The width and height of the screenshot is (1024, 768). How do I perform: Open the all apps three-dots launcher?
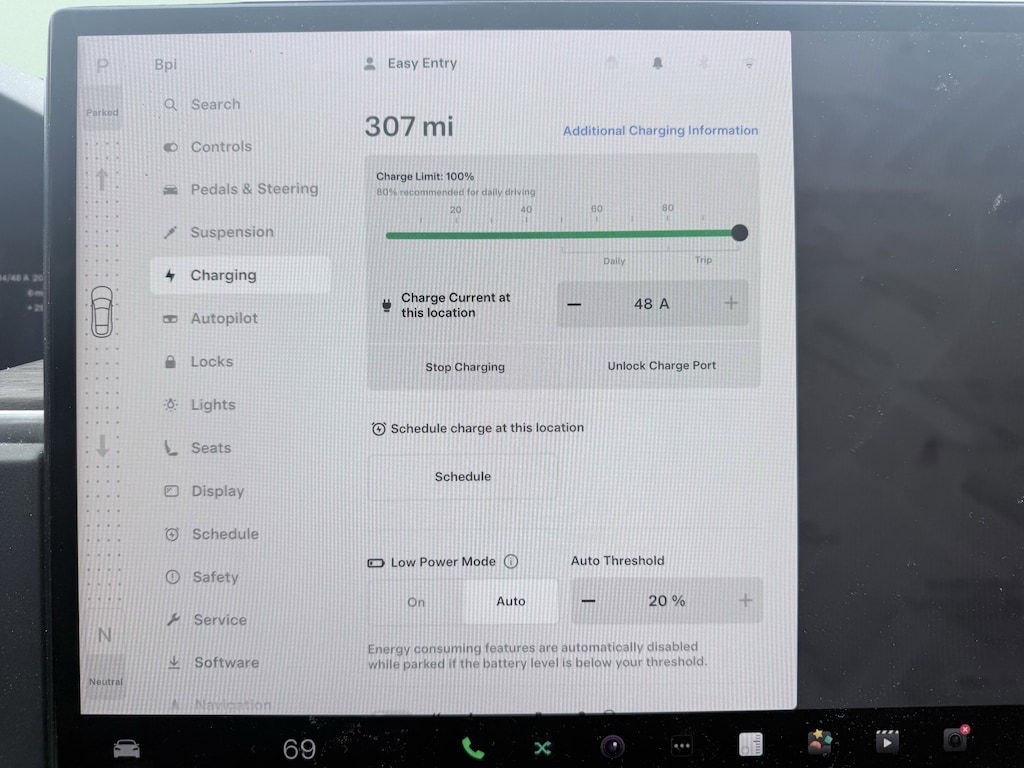click(x=682, y=746)
